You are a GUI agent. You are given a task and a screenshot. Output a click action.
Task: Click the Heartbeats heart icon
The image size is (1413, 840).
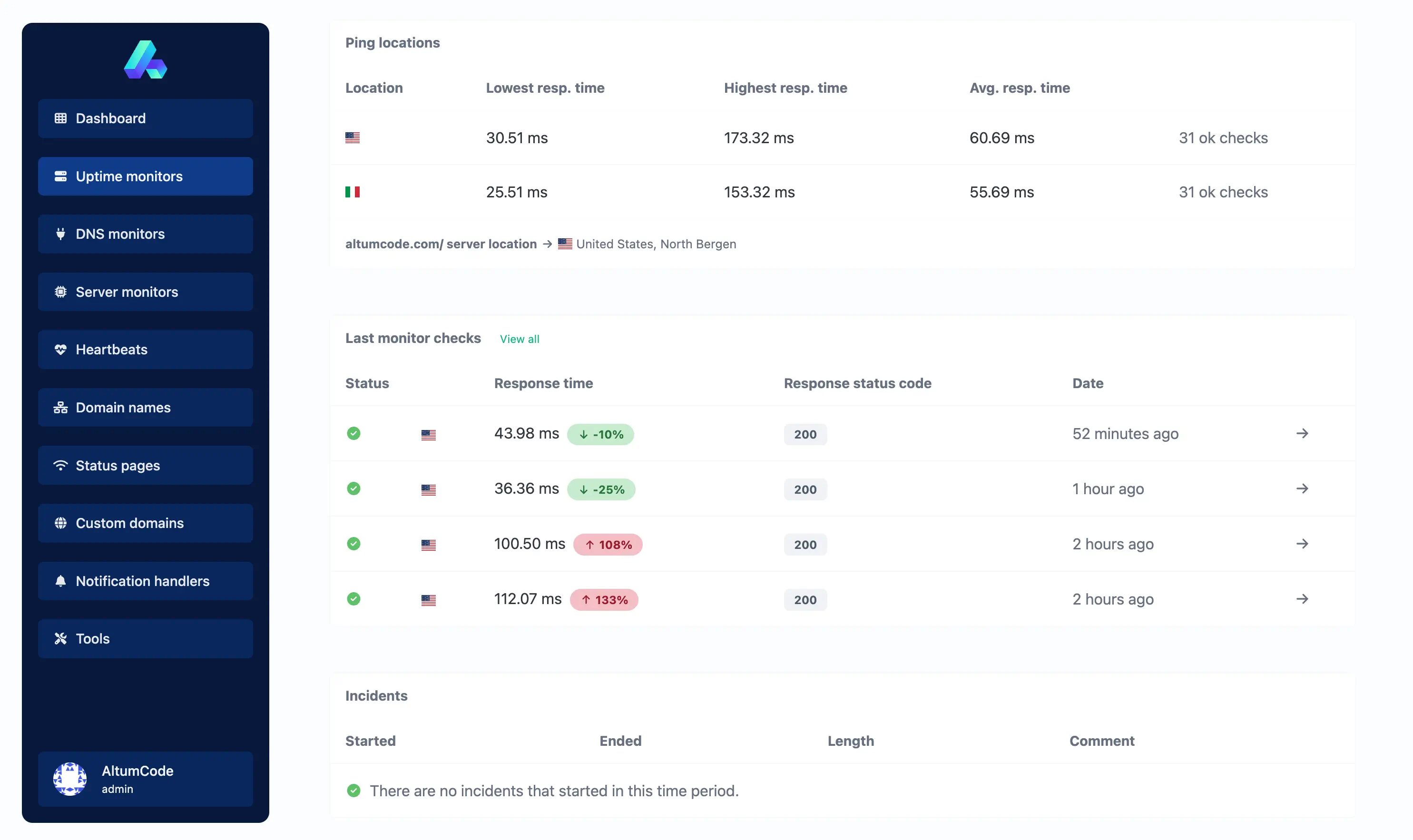pyautogui.click(x=60, y=349)
